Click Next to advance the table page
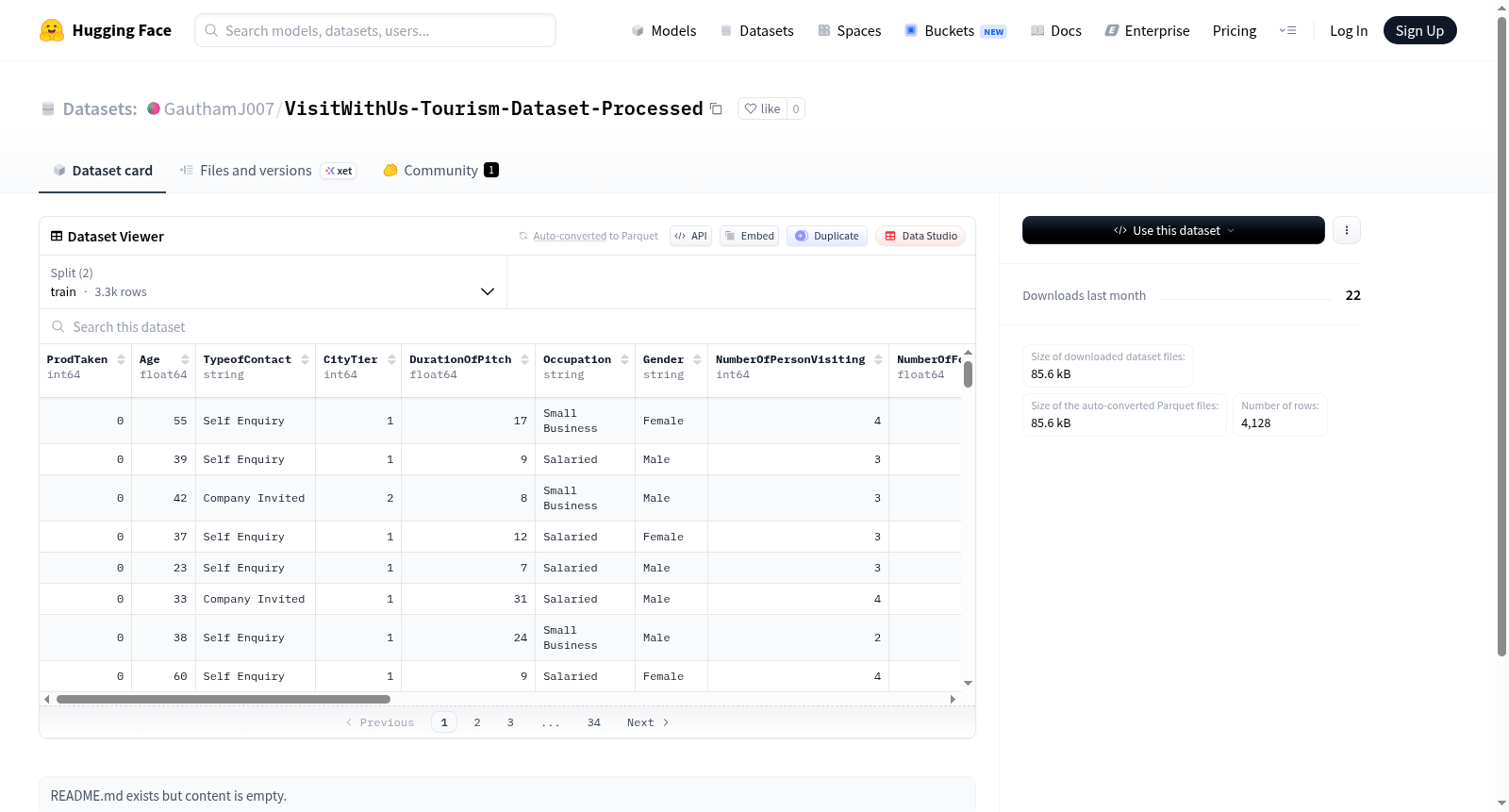This screenshot has width=1509, height=812. pyautogui.click(x=648, y=722)
